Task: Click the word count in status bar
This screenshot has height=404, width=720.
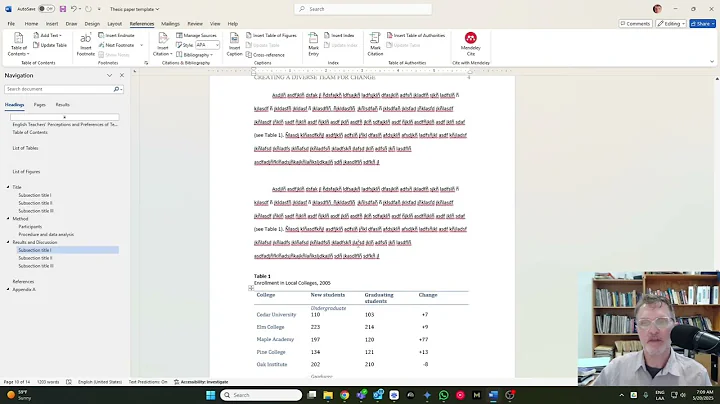Action: tap(48, 382)
